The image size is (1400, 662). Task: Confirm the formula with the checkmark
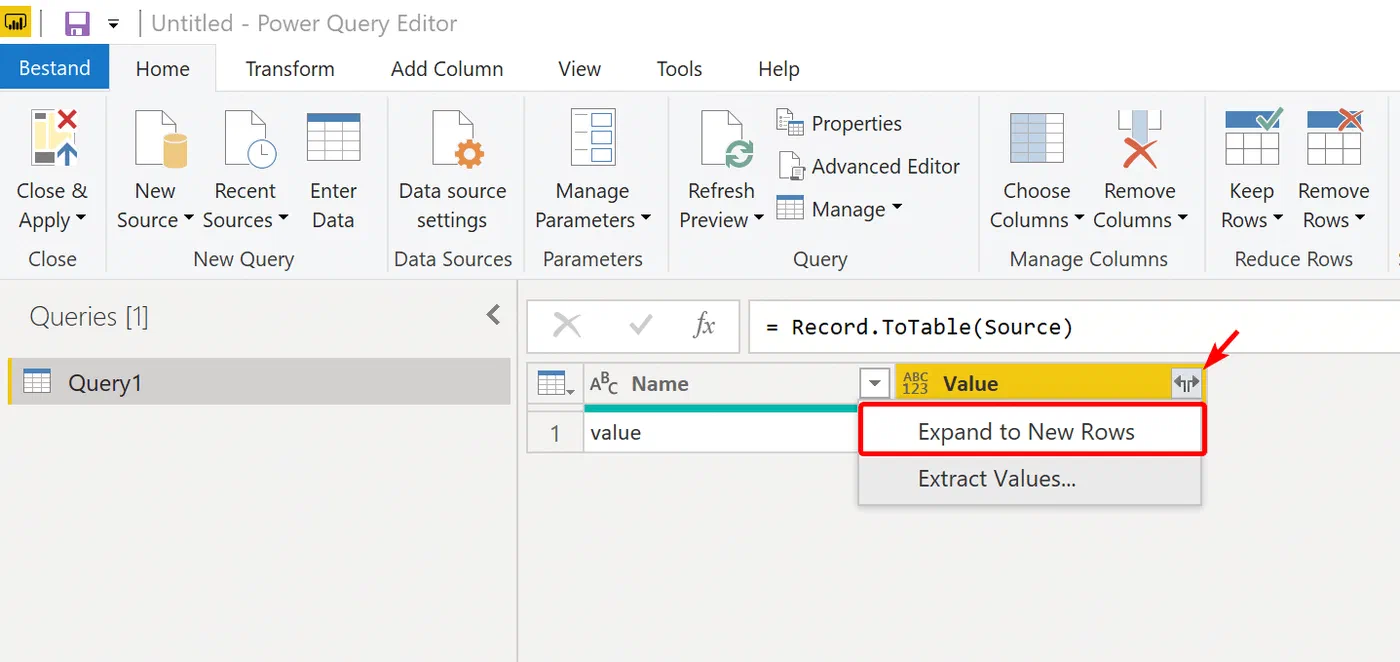click(x=640, y=325)
